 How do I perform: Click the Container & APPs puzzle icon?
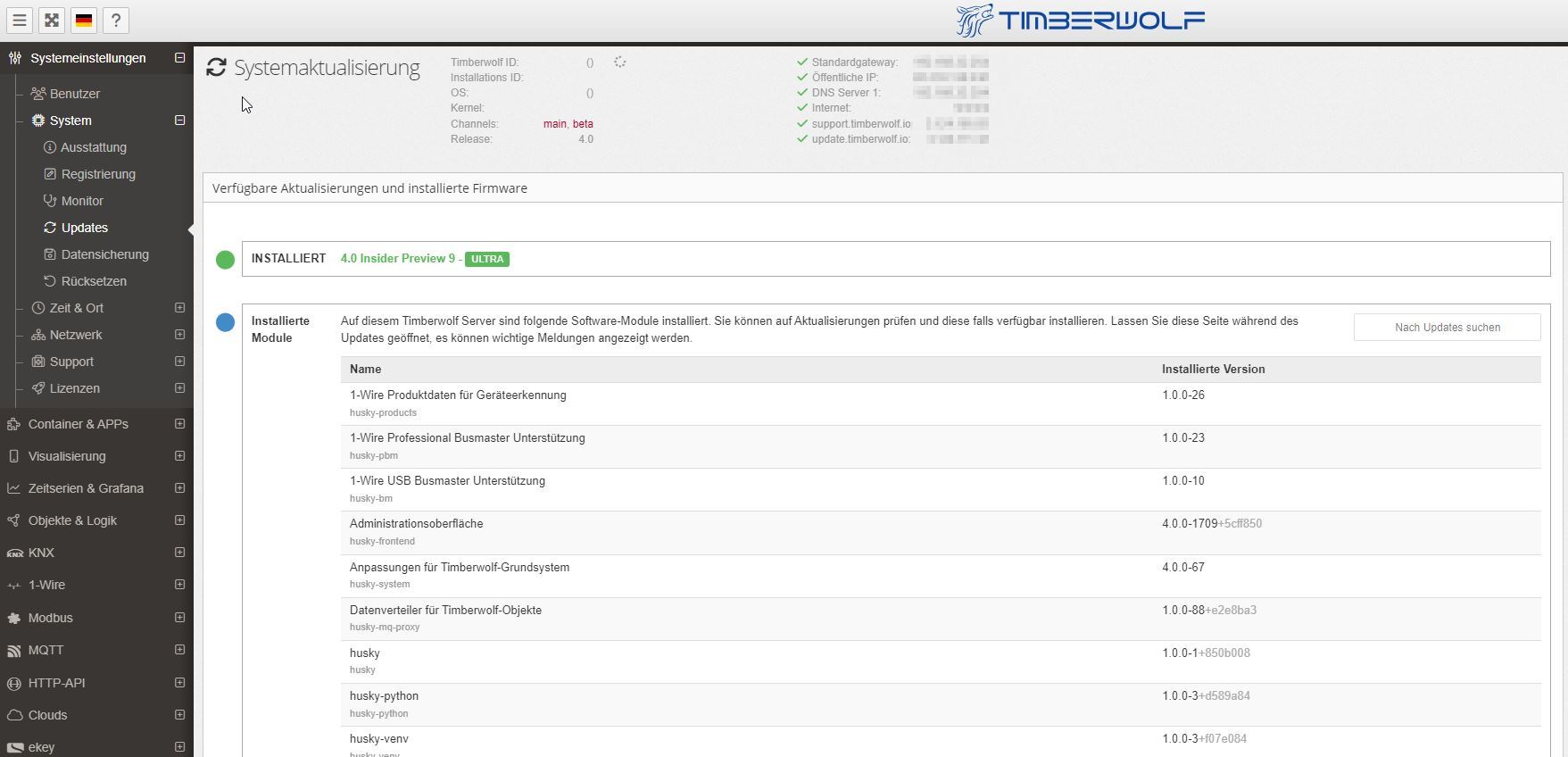pos(13,424)
